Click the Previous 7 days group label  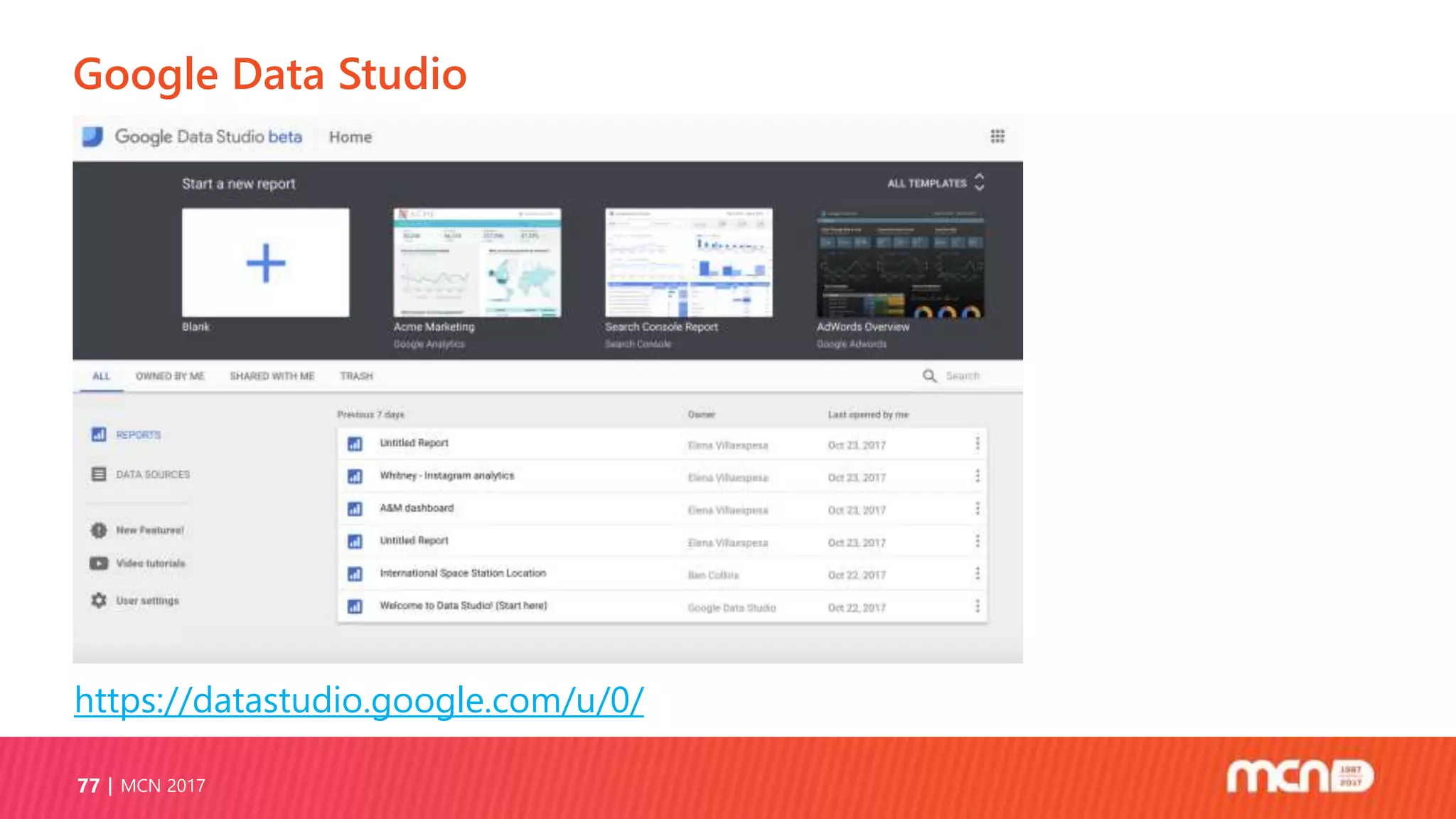point(370,414)
